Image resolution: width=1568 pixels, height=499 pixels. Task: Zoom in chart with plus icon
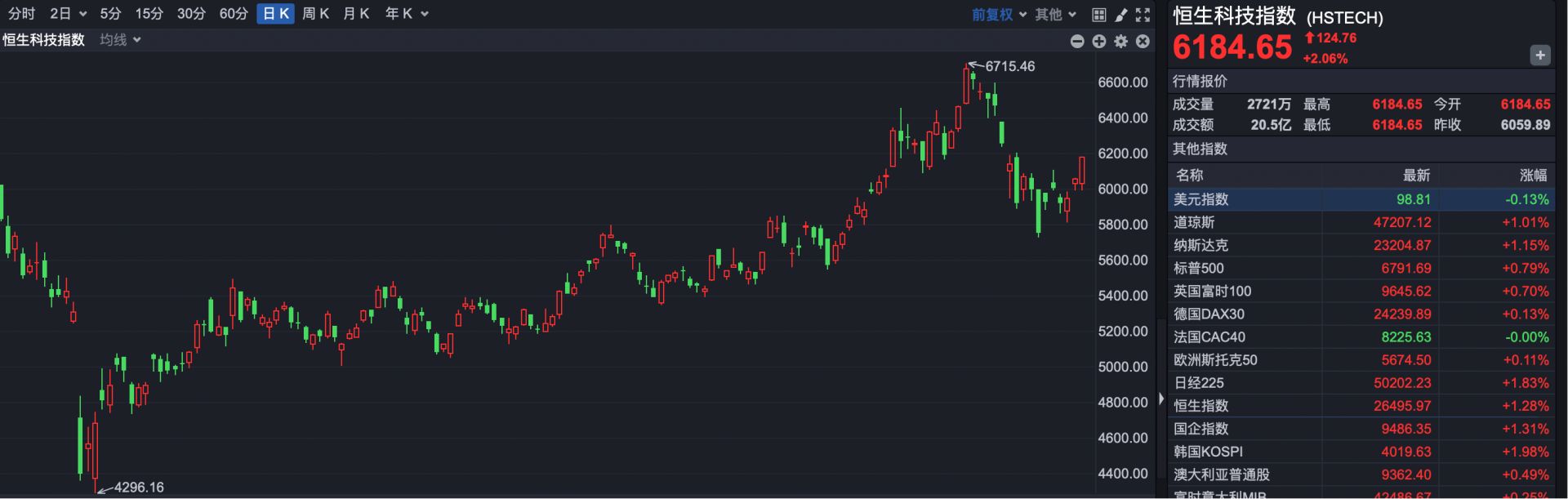point(1099,41)
